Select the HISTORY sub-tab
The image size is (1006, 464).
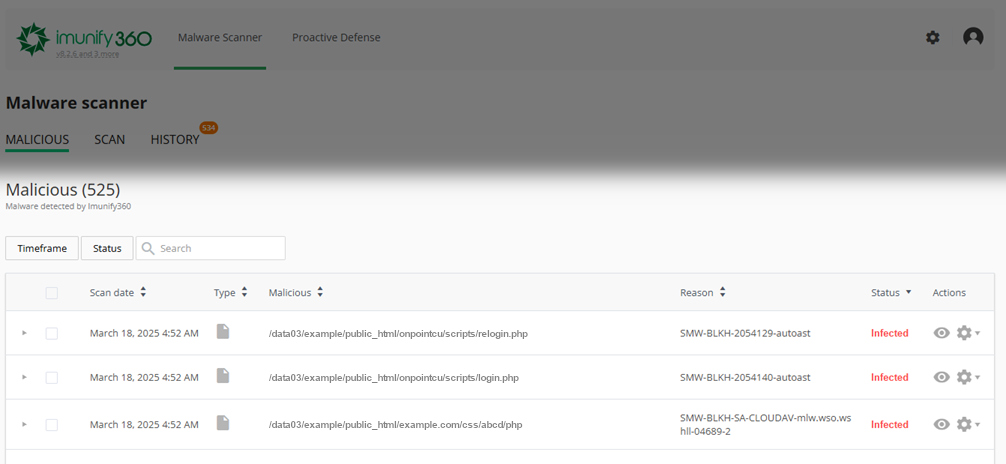click(x=175, y=140)
